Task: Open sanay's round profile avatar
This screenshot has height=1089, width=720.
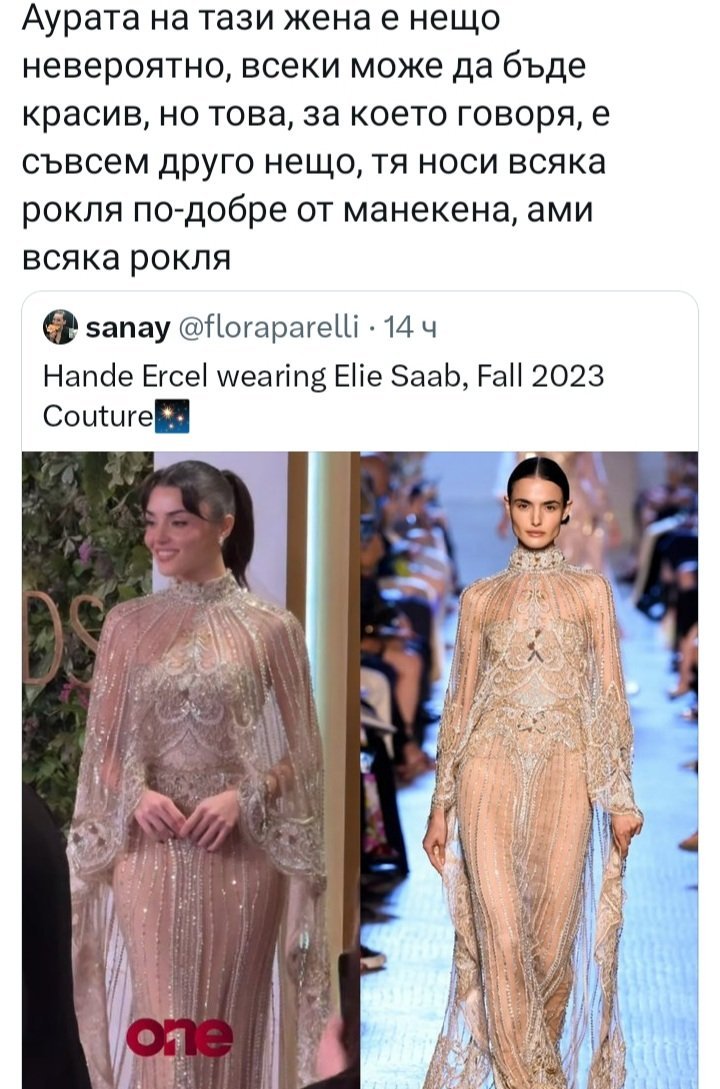Action: coord(60,326)
